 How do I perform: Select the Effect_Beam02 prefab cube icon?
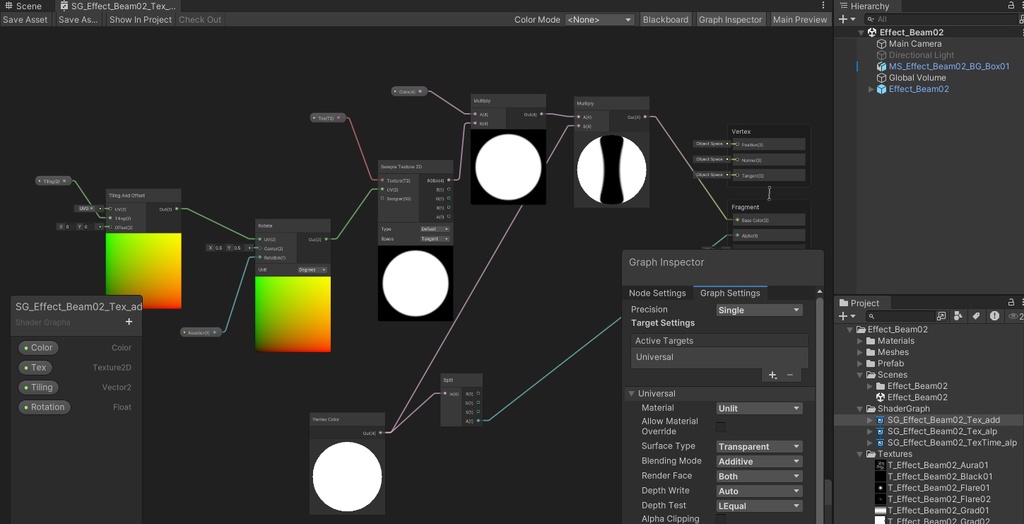coord(882,89)
